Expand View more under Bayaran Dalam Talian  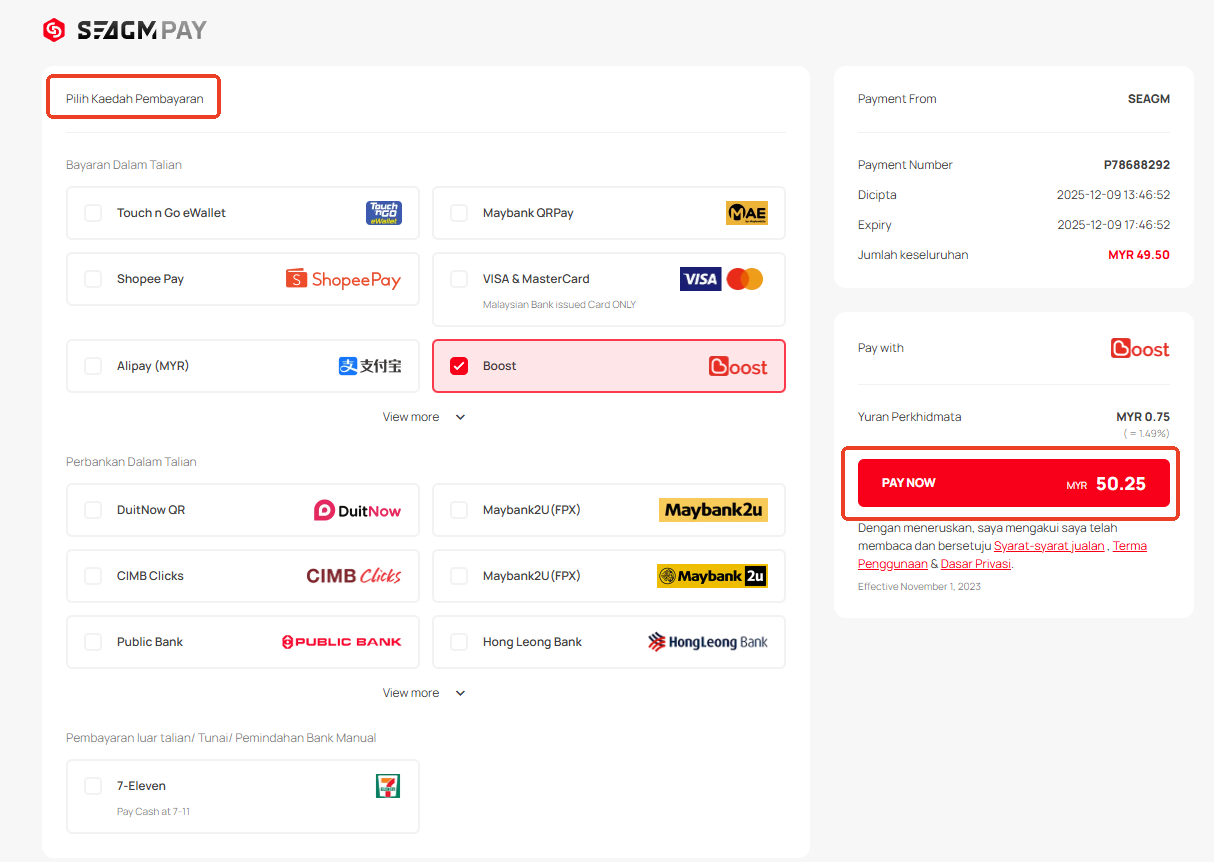coord(424,417)
